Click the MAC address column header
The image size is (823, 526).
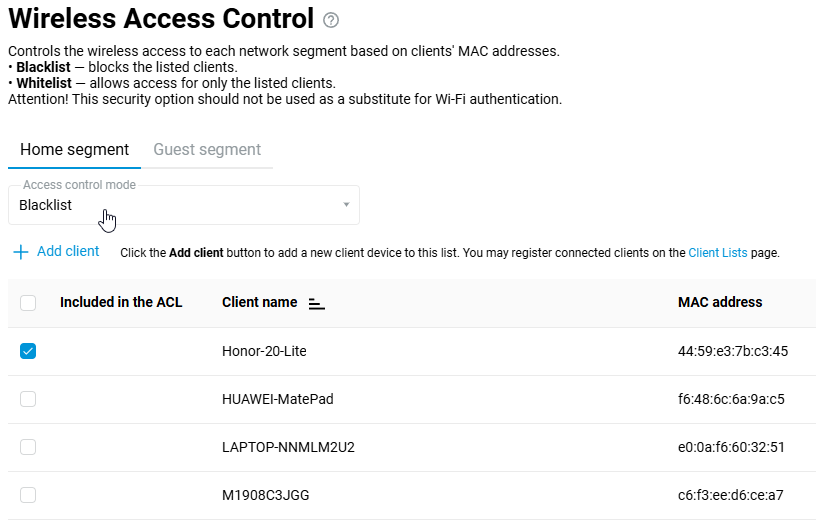[720, 302]
